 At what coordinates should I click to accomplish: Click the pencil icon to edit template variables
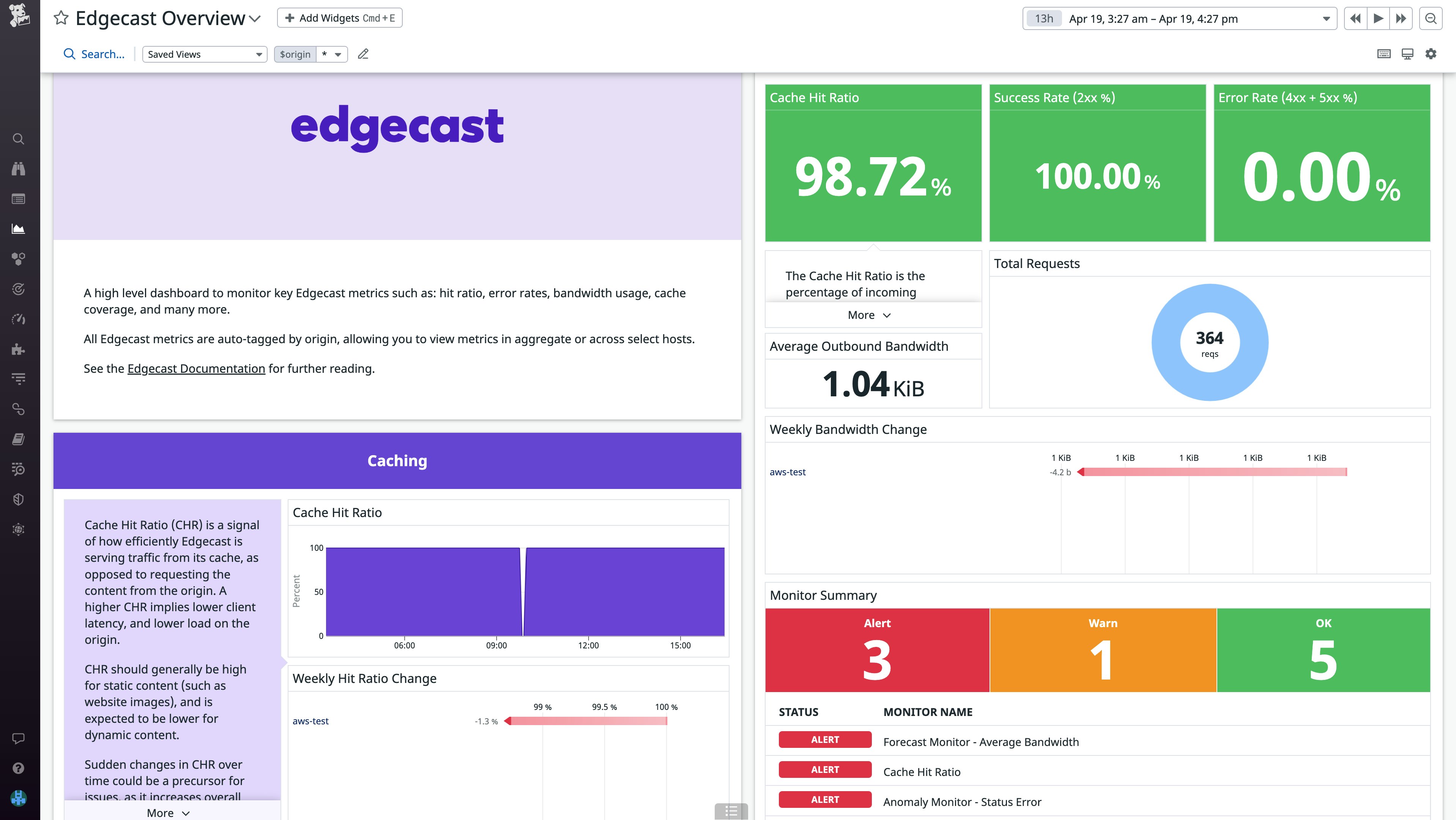(x=363, y=54)
